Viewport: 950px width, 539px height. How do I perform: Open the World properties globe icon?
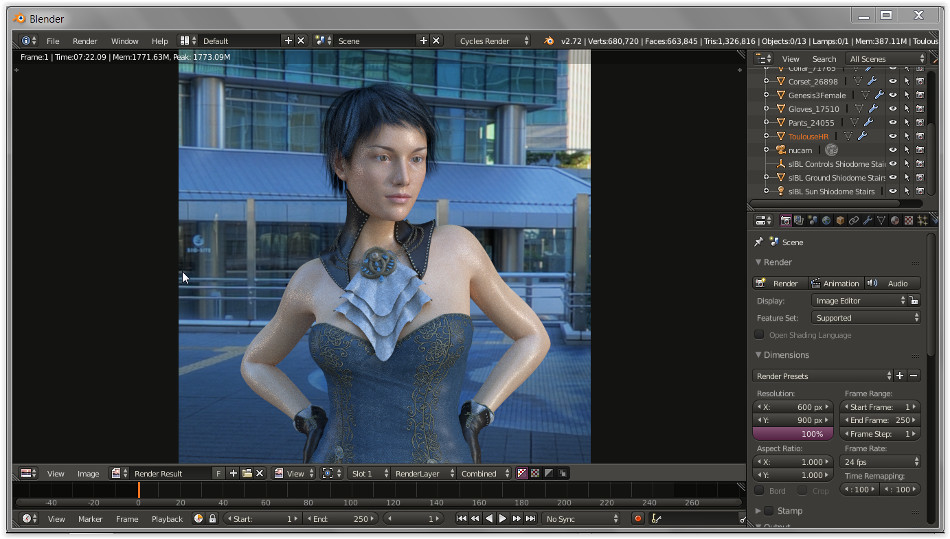pyautogui.click(x=826, y=220)
